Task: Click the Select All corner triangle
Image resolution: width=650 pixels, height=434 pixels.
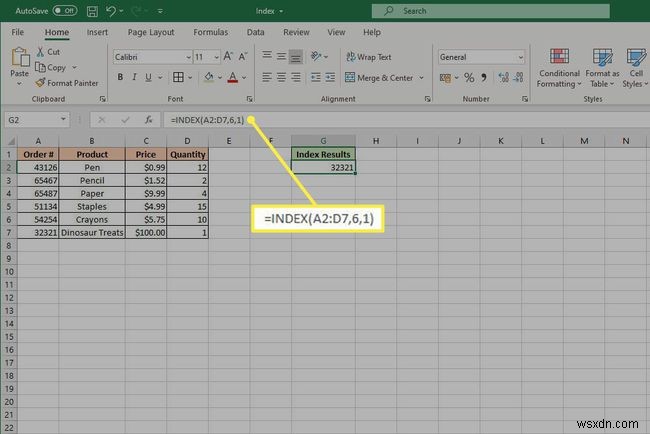Action: (x=11, y=141)
